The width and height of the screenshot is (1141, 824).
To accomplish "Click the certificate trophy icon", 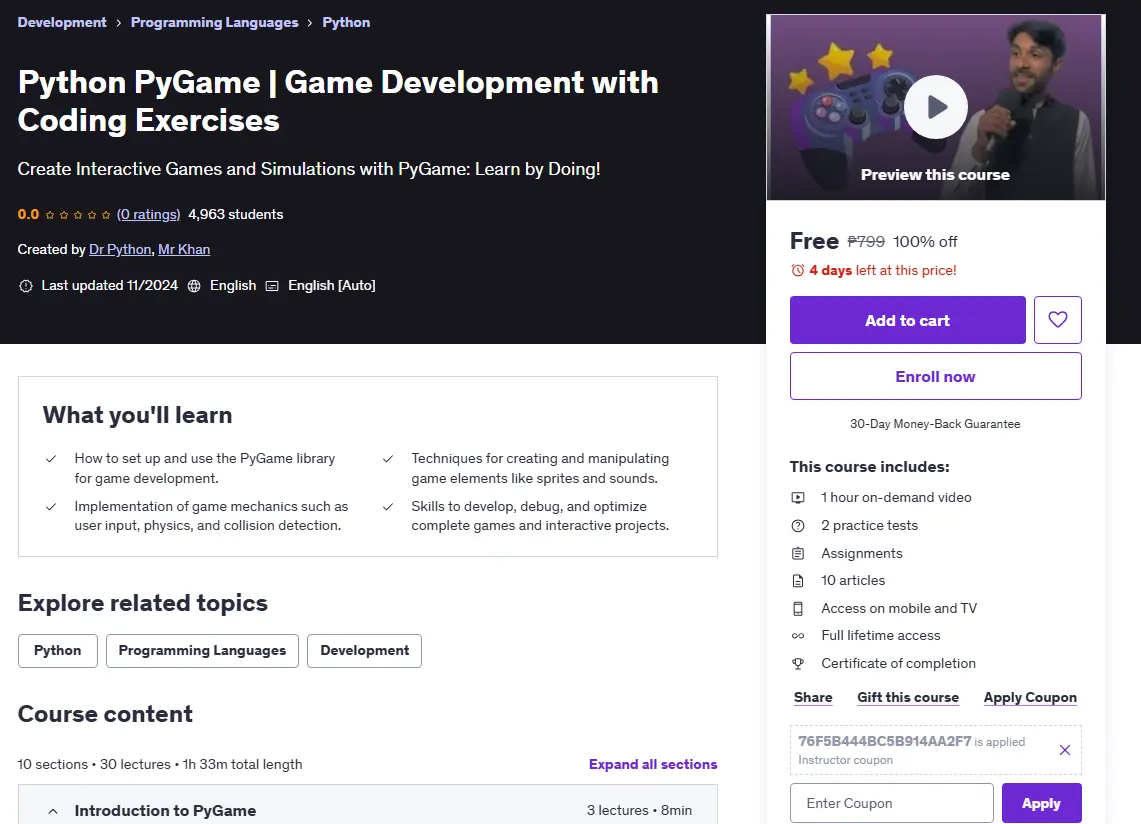I will pos(798,664).
